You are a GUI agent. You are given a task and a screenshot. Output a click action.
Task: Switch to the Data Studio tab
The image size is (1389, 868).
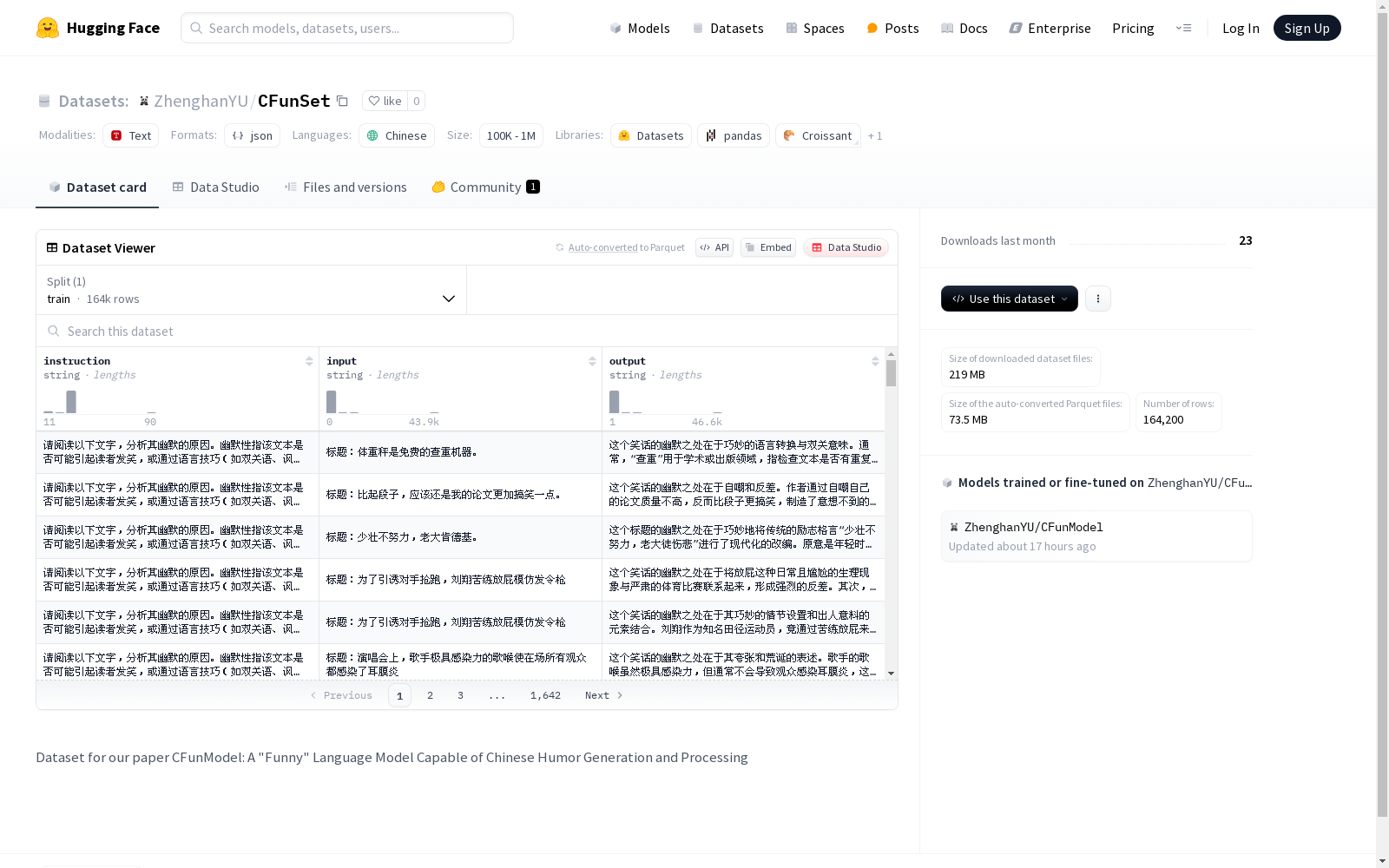pyautogui.click(x=215, y=187)
